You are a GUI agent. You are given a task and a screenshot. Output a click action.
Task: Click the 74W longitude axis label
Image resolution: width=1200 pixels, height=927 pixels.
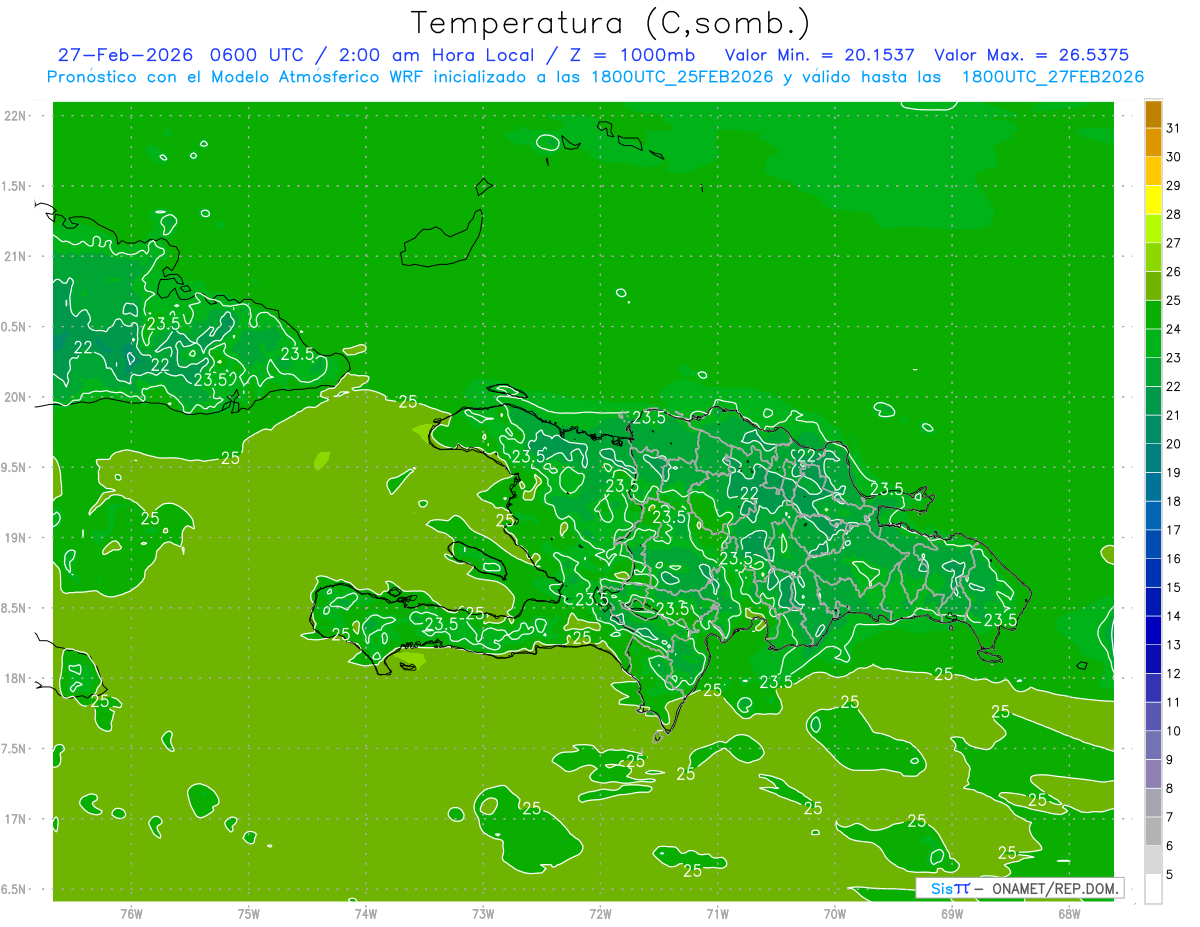tap(366, 914)
